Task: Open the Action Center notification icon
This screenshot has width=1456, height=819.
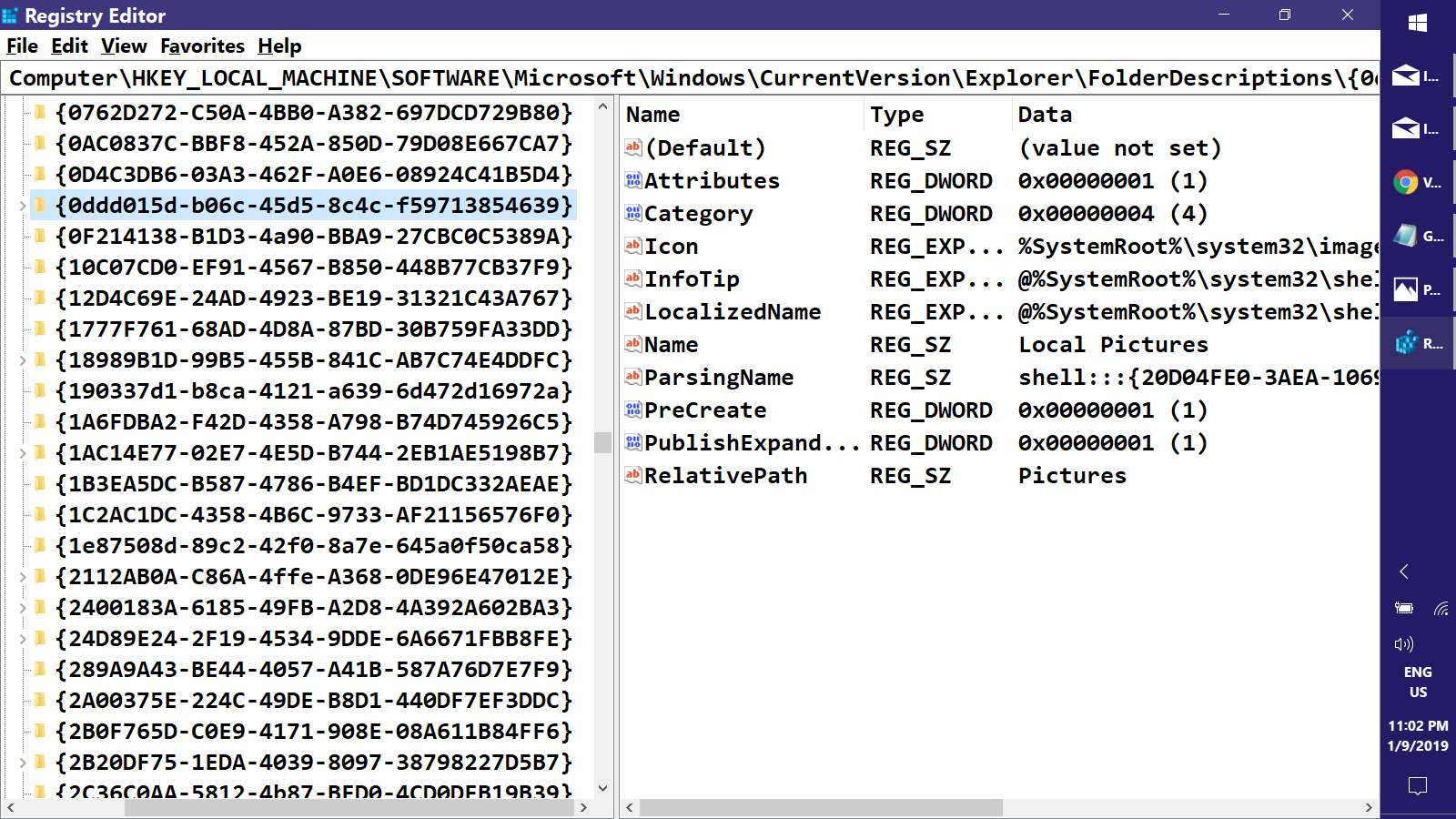Action: tap(1418, 785)
